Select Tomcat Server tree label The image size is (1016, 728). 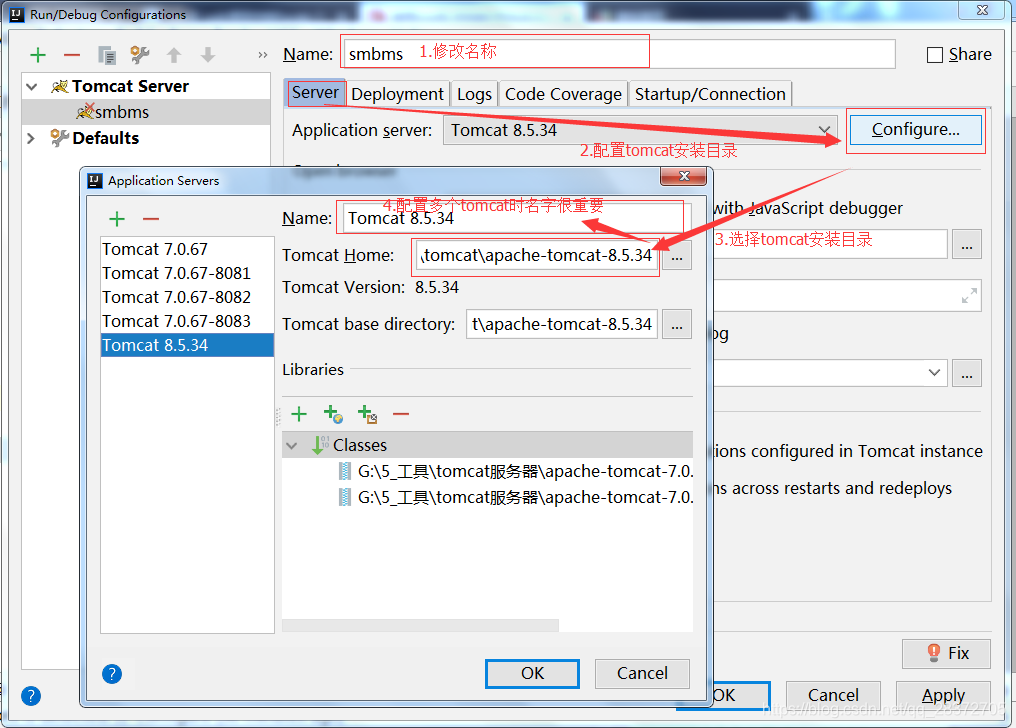130,86
